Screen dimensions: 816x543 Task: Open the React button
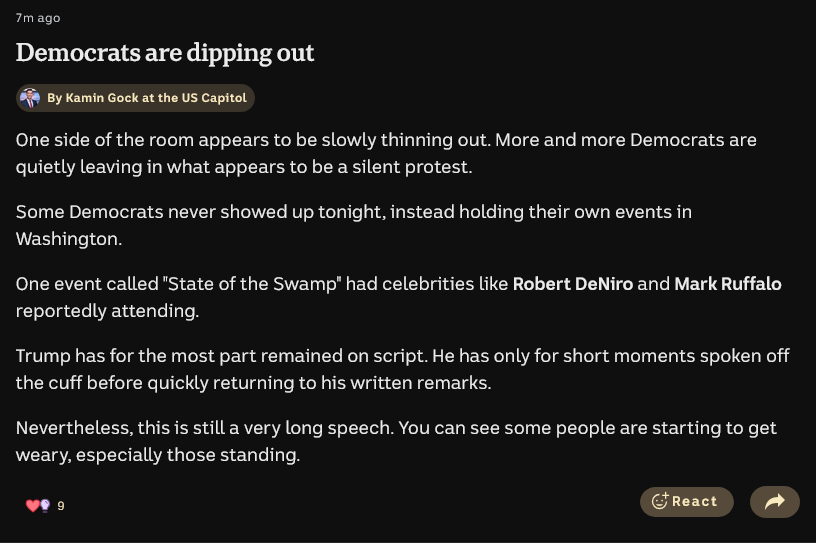[x=686, y=502]
